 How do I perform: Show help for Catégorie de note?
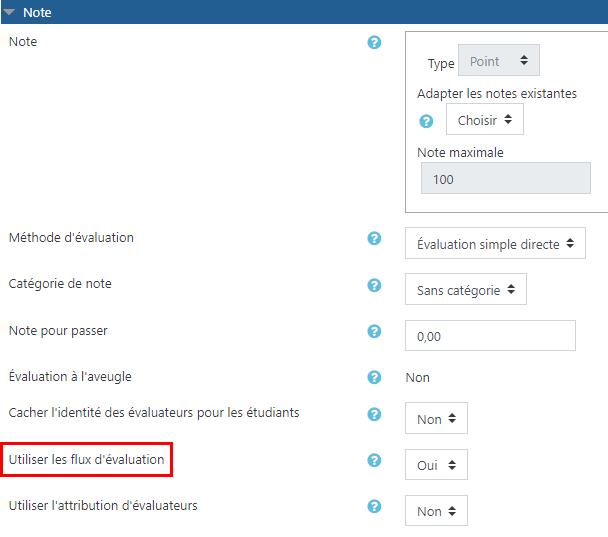click(x=375, y=285)
